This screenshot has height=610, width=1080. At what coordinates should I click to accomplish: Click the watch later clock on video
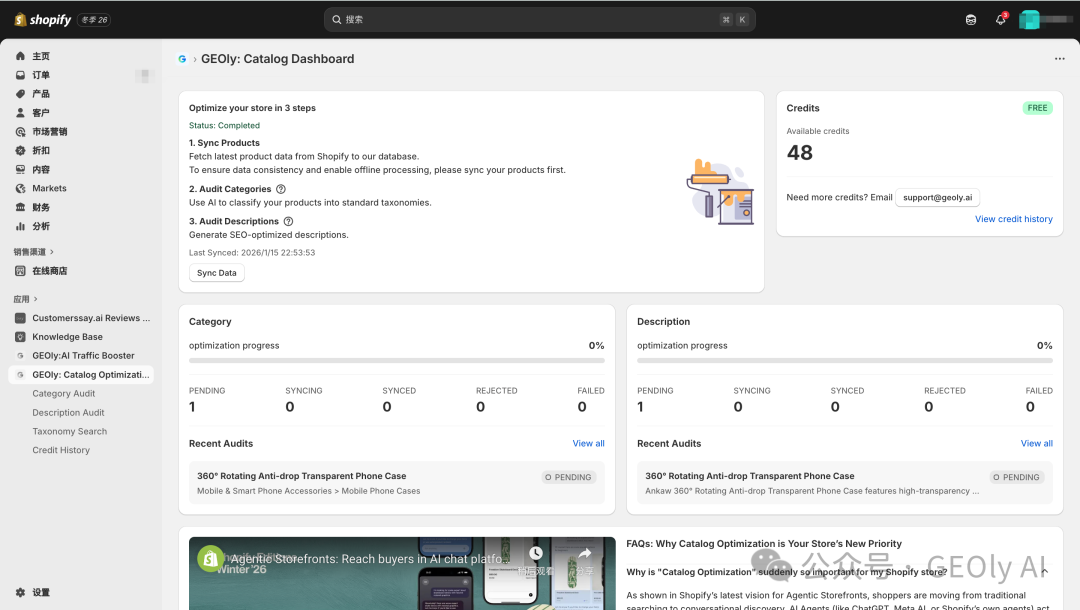pyautogui.click(x=536, y=554)
